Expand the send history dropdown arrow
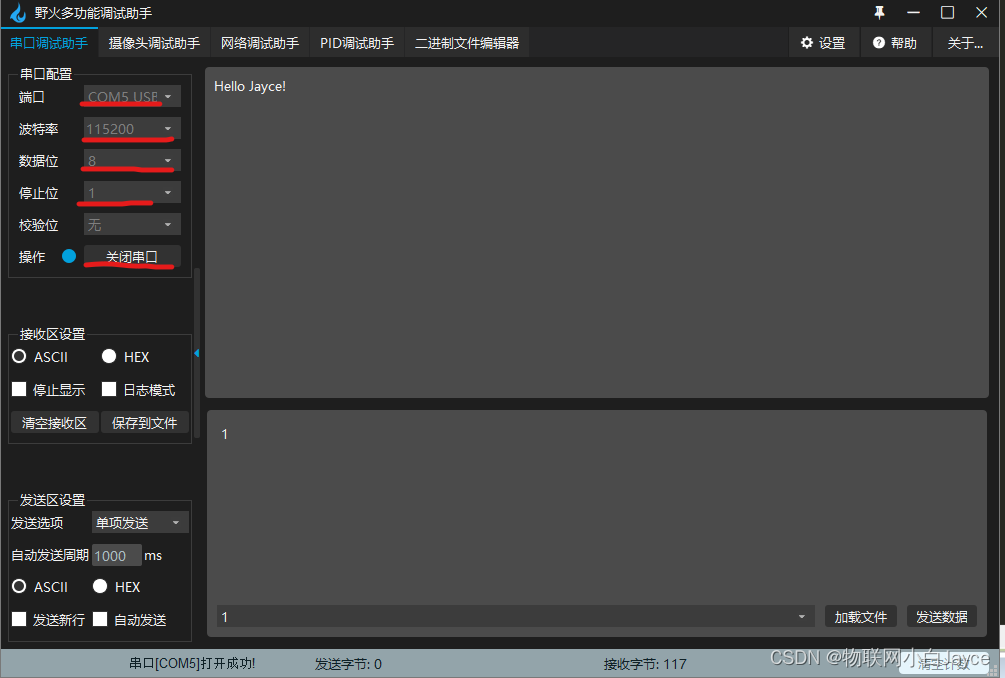Image resolution: width=1005 pixels, height=678 pixels. 802,616
